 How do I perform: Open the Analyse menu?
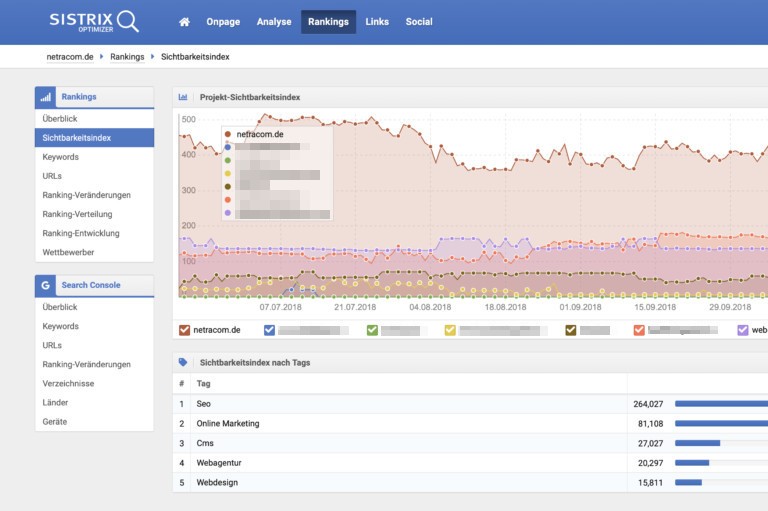point(274,22)
